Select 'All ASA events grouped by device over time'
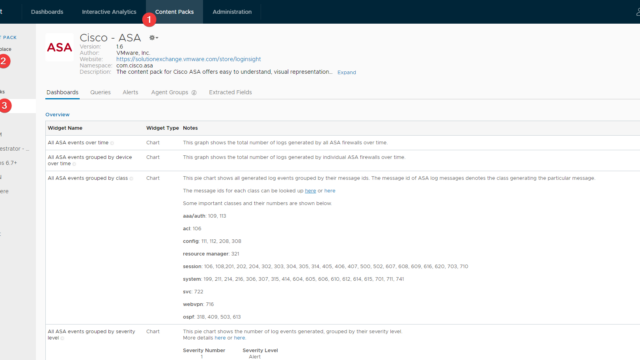 pos(90,160)
